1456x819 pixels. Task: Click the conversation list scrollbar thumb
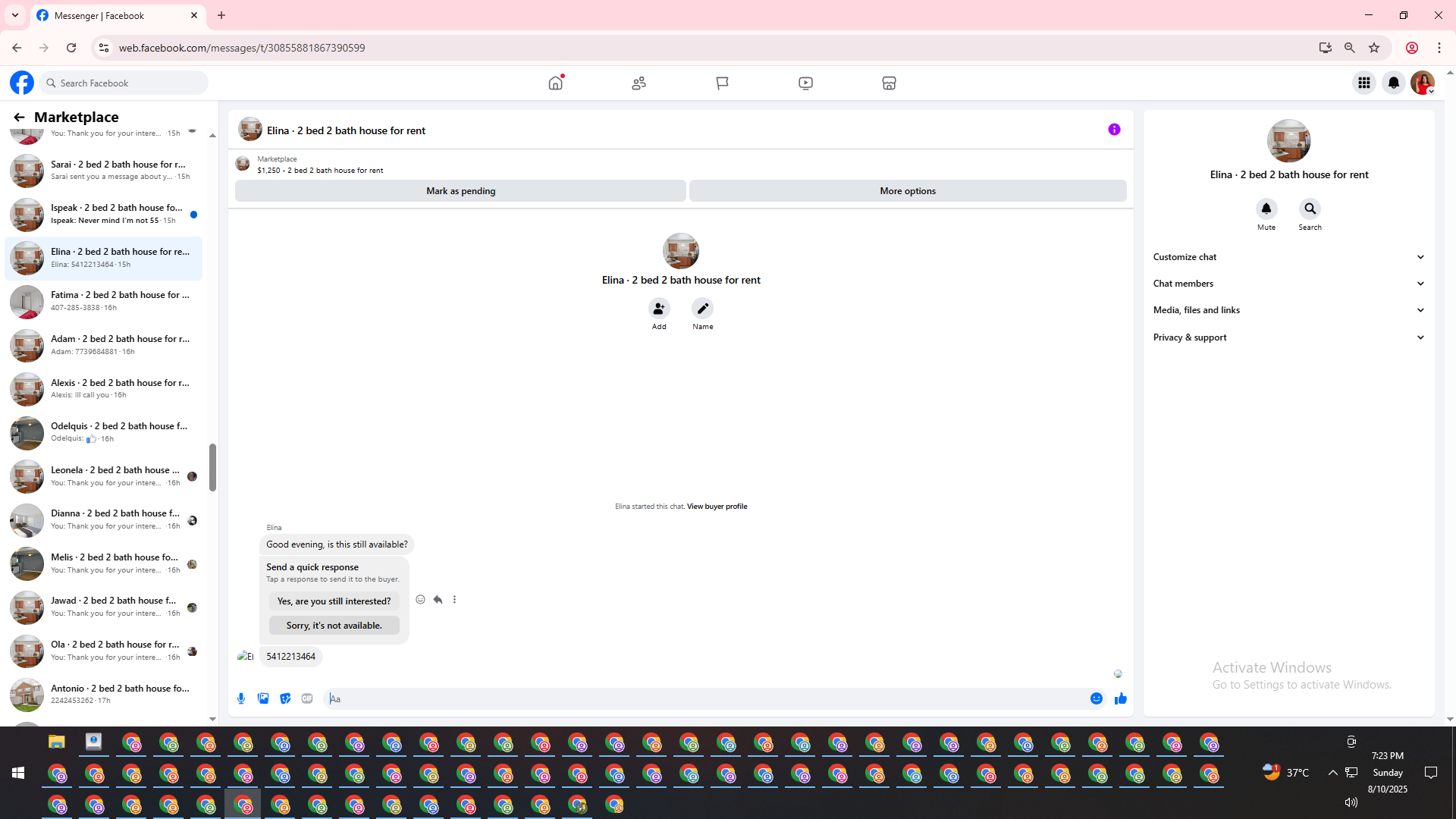(212, 466)
